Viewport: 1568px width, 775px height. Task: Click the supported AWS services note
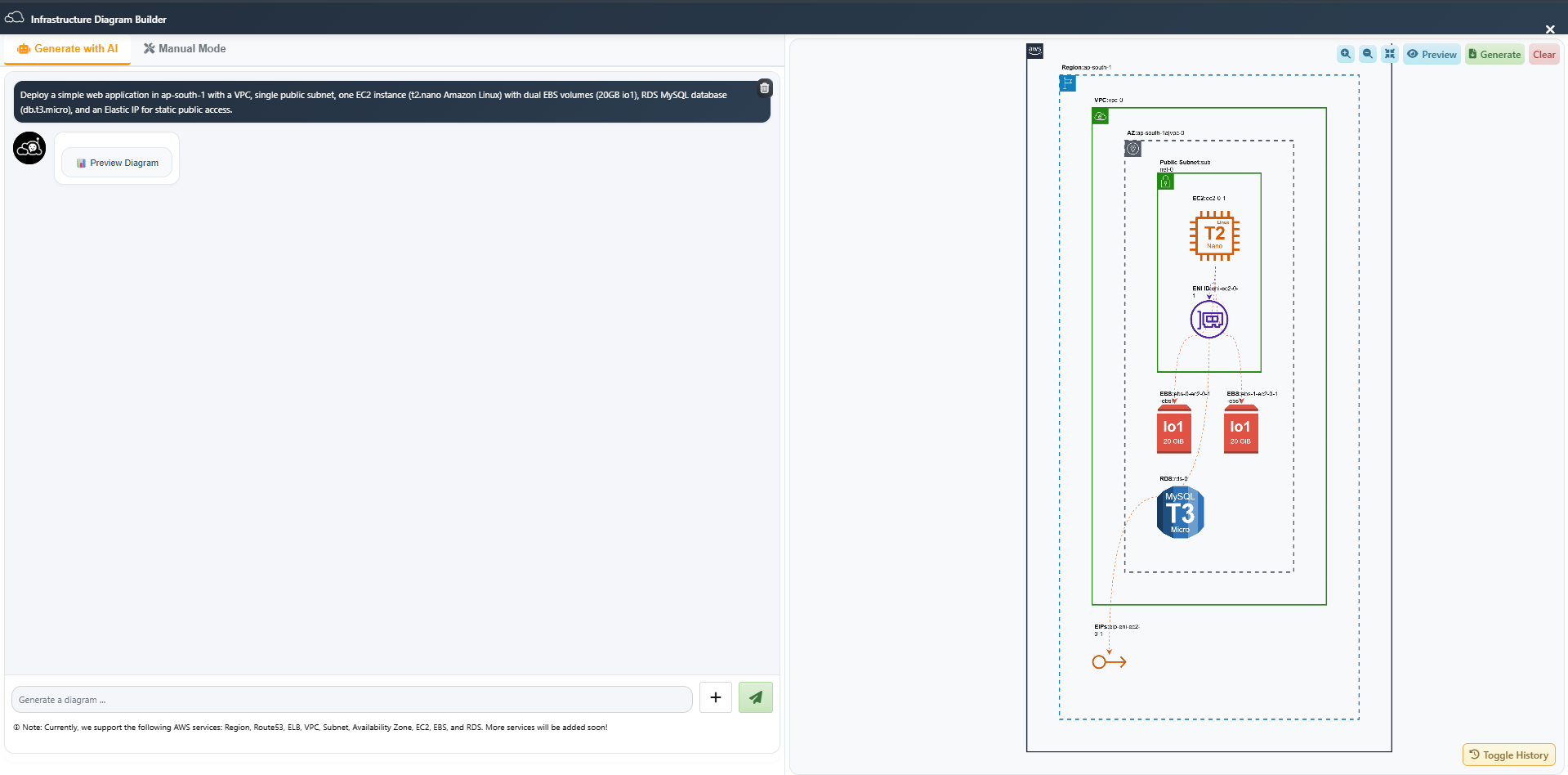coord(310,728)
